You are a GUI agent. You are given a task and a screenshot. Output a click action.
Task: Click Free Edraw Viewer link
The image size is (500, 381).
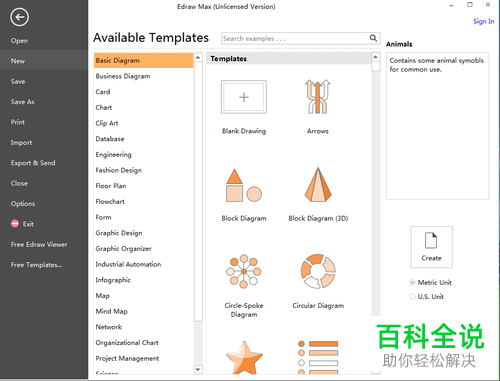click(39, 244)
